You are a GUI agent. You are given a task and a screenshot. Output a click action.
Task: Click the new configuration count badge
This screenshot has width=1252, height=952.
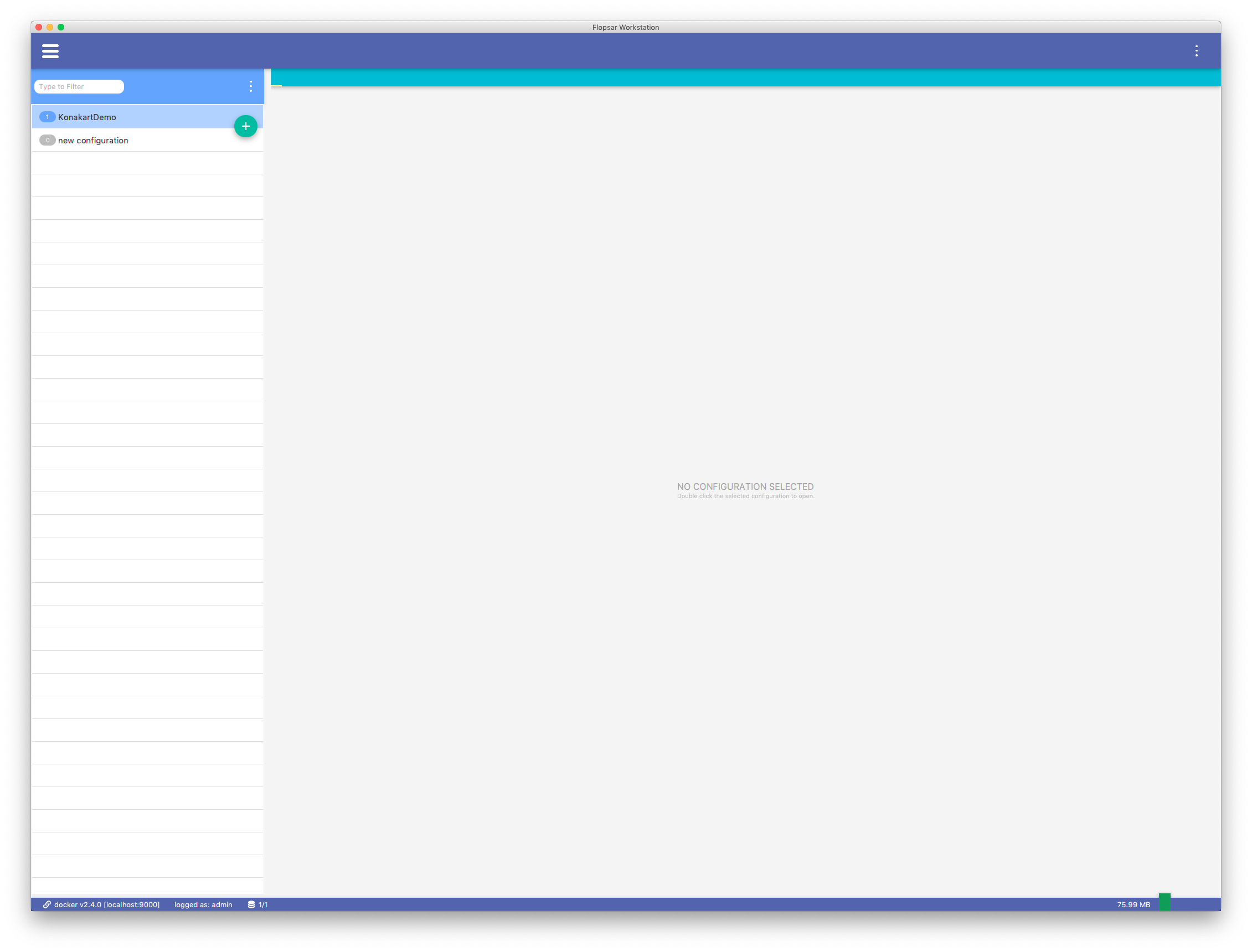click(47, 140)
